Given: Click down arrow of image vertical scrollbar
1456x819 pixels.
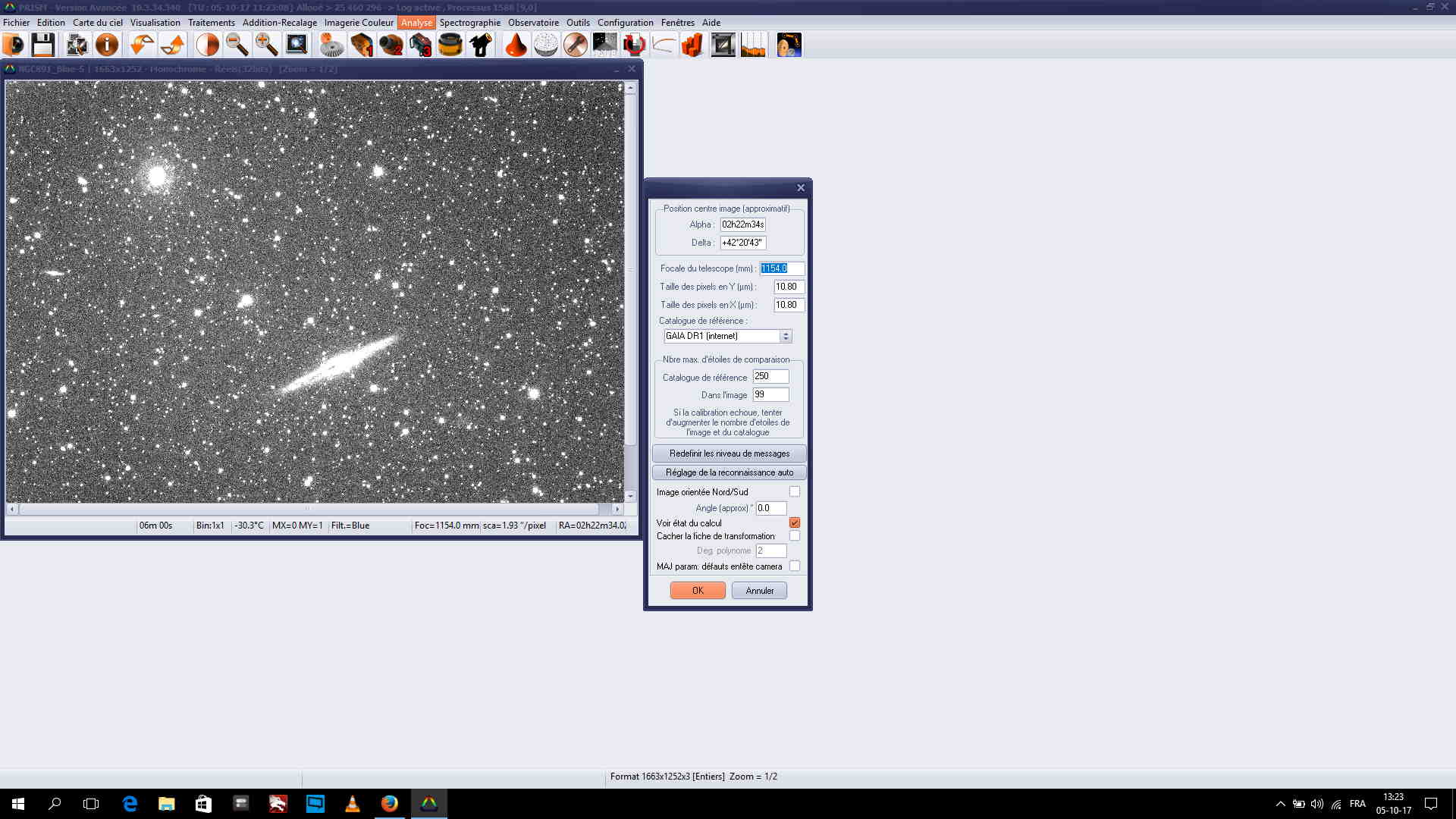Looking at the screenshot, I should pyautogui.click(x=630, y=496).
